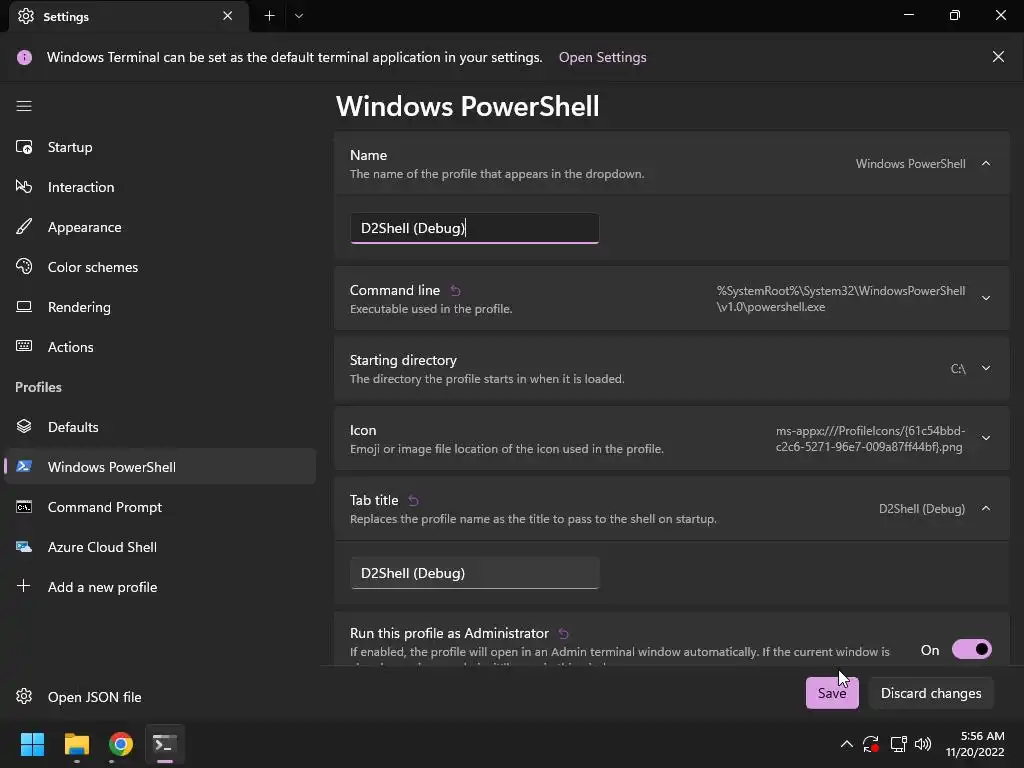Click the Interaction cursor icon
The width and height of the screenshot is (1024, 768).
coord(24,187)
